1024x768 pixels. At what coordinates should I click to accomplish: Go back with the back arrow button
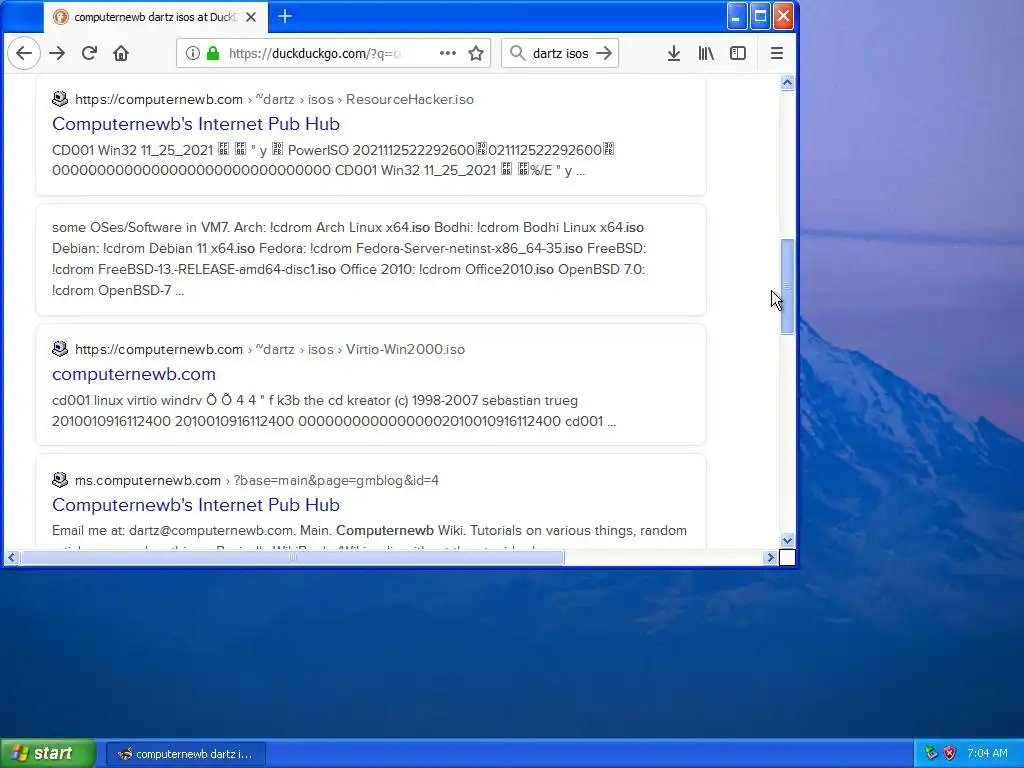(24, 54)
